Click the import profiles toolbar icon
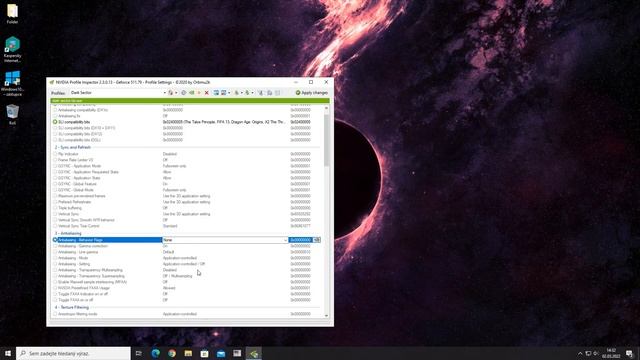This screenshot has width=640, height=360. [x=247, y=93]
